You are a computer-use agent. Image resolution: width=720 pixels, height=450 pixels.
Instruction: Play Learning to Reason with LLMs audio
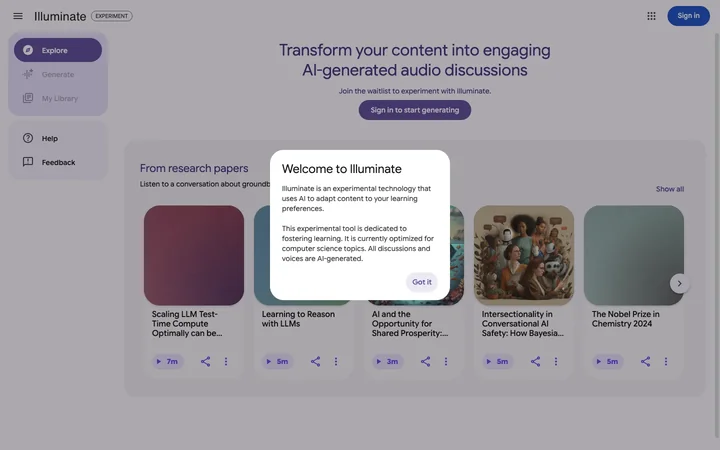coord(277,361)
